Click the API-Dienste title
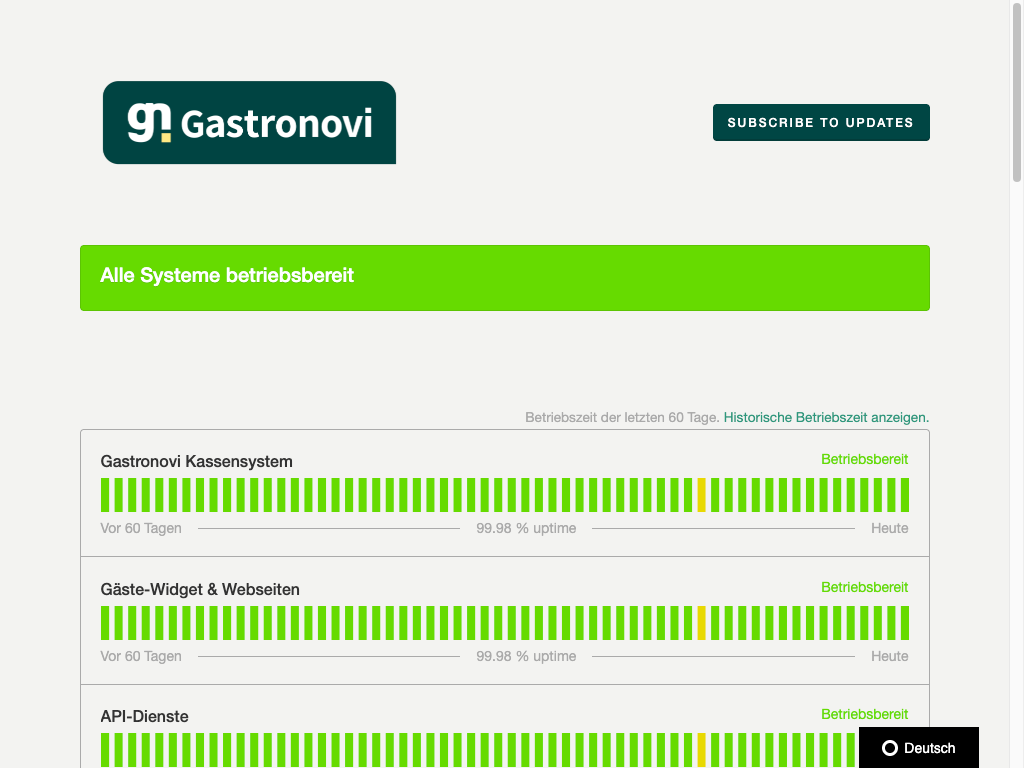 pyautogui.click(x=144, y=716)
